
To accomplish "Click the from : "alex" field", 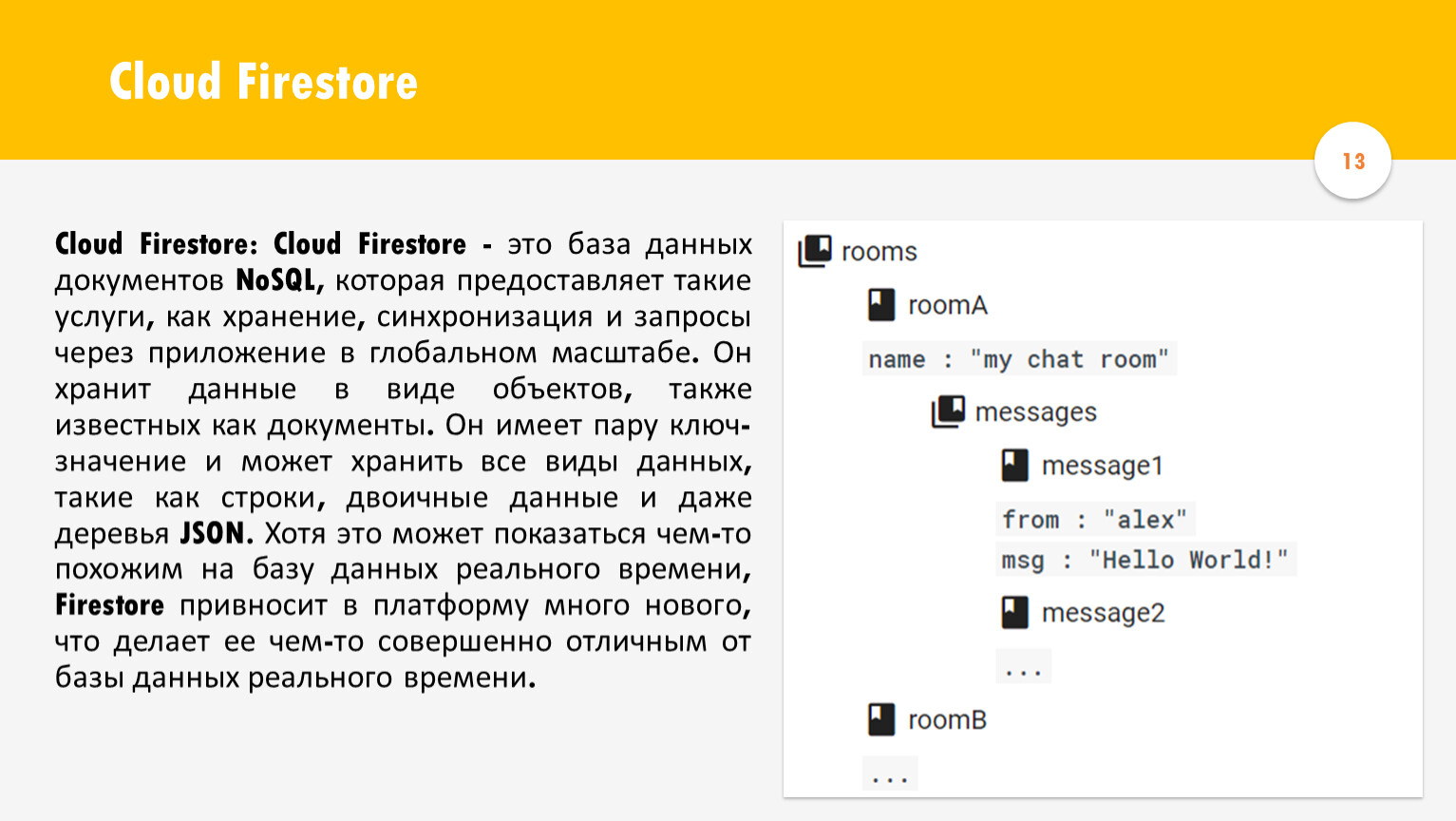I will 1095,520.
